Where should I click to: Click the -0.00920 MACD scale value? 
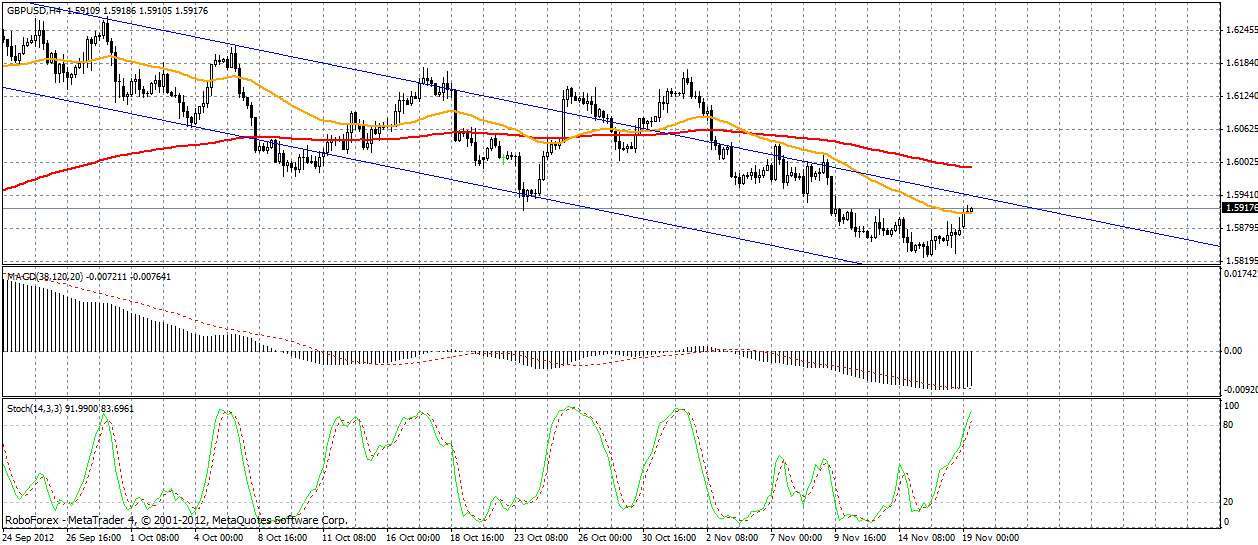[x=1240, y=390]
